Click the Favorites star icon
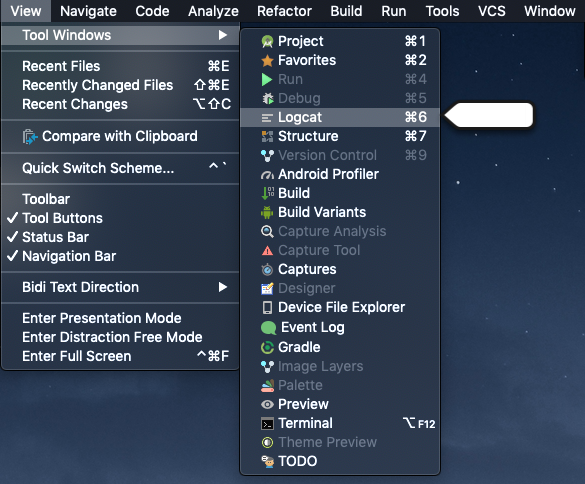Image resolution: width=585 pixels, height=484 pixels. (x=267, y=60)
